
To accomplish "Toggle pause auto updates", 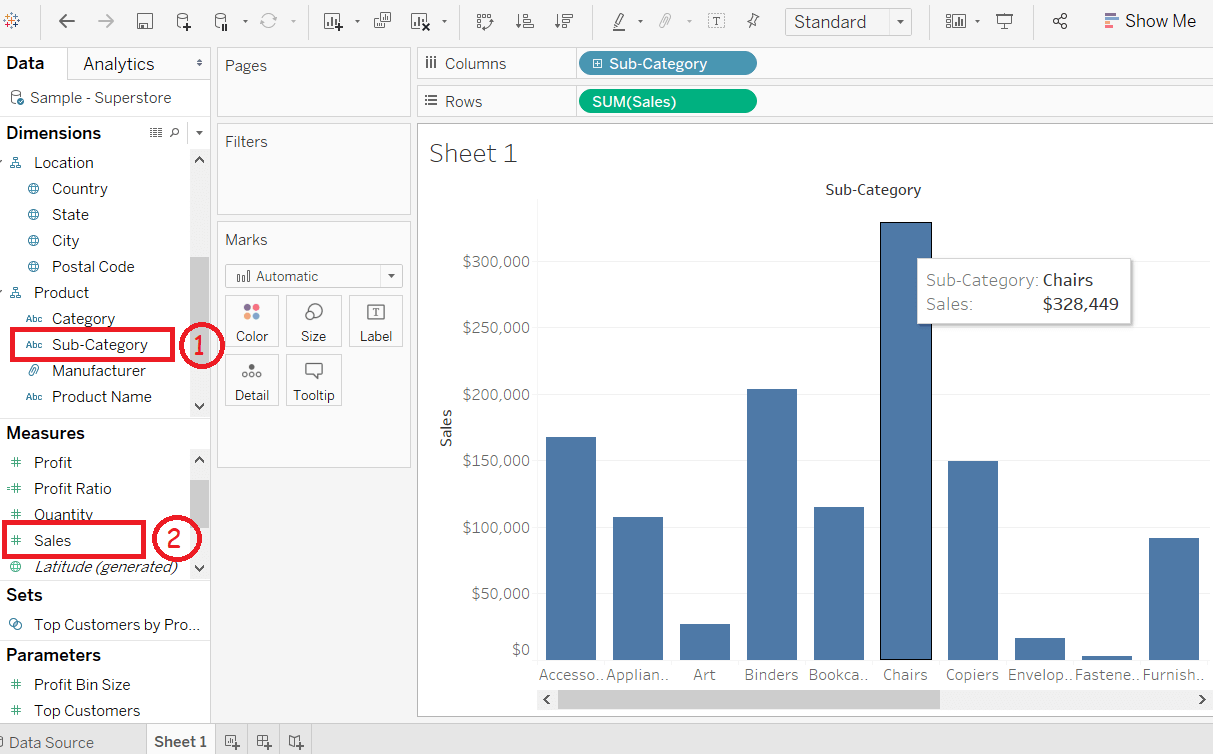I will [x=221, y=21].
